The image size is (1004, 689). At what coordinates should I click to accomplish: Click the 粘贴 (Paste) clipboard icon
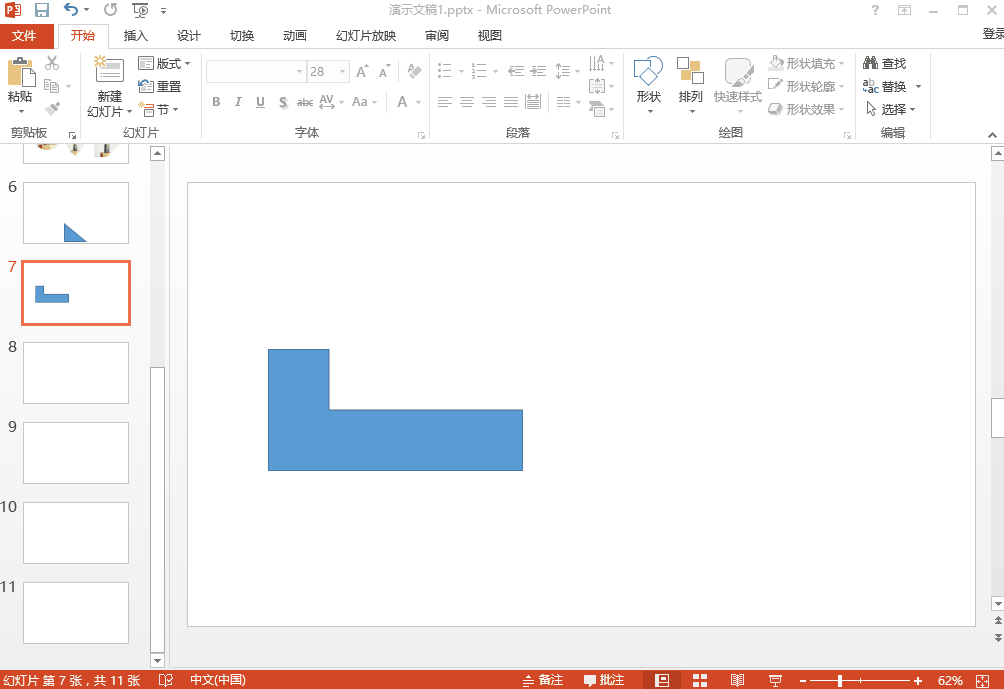[20, 73]
